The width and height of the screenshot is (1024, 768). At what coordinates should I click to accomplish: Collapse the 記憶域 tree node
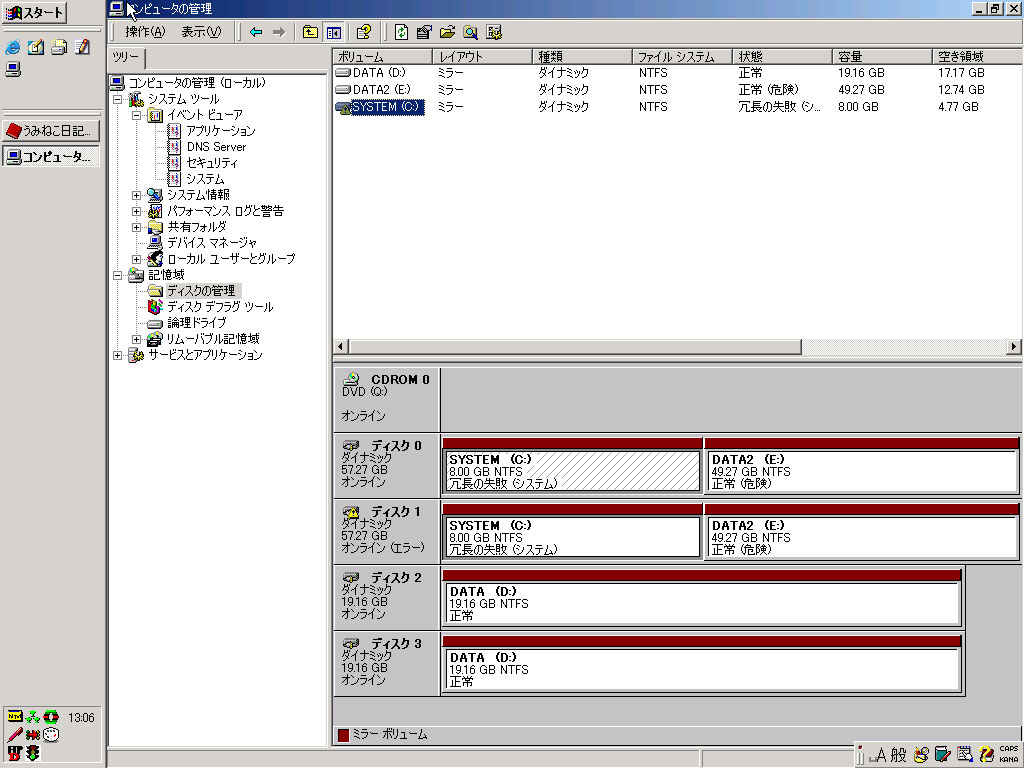coord(118,275)
